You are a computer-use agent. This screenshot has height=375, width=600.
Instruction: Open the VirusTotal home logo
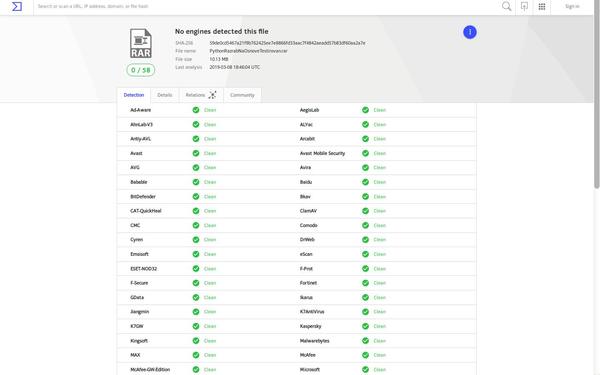point(17,7)
